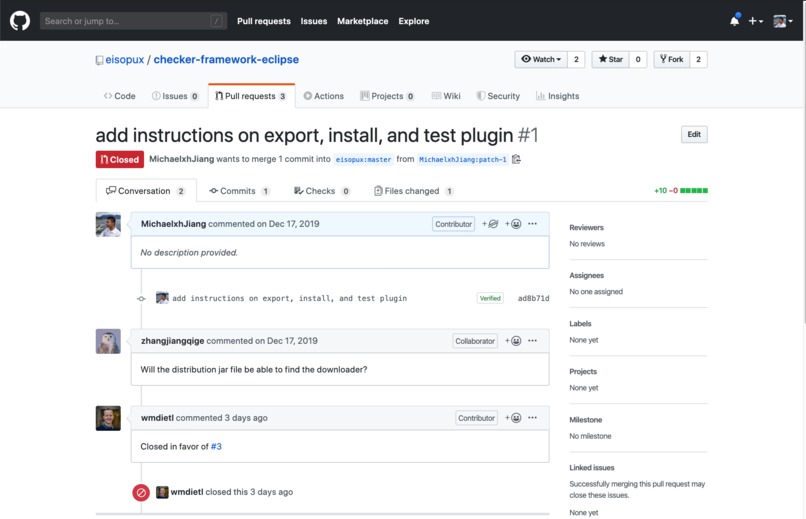Open options menu on MichaelxhJiang's comment
Image resolution: width=806 pixels, height=519 pixels.
click(x=533, y=224)
